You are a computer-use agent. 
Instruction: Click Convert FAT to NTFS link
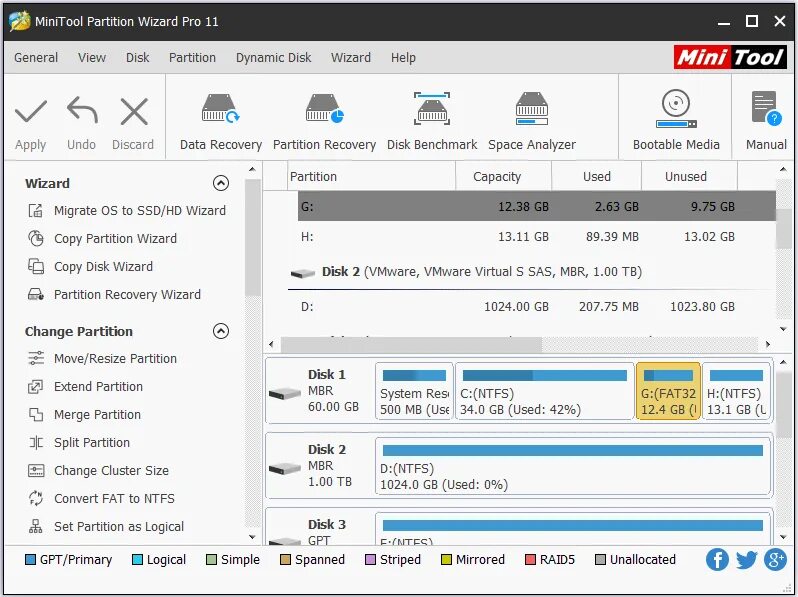[x=114, y=498]
